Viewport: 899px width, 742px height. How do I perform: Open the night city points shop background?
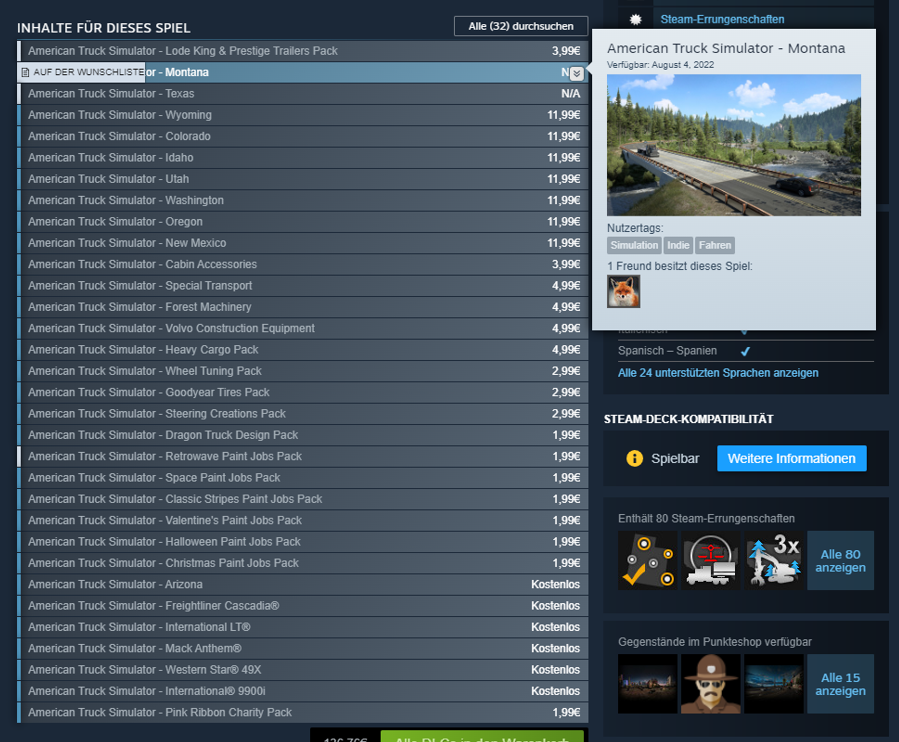[647, 684]
